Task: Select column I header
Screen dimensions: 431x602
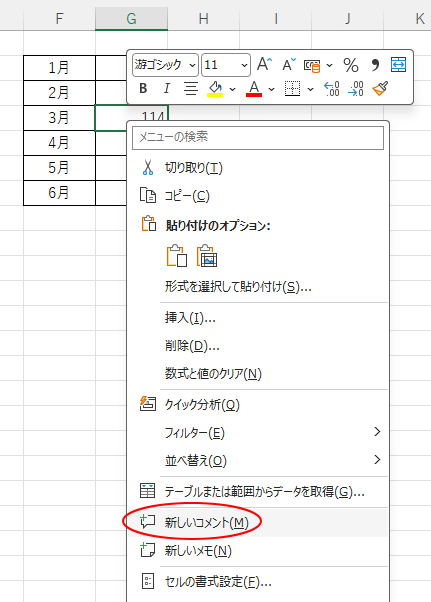Action: (x=276, y=18)
